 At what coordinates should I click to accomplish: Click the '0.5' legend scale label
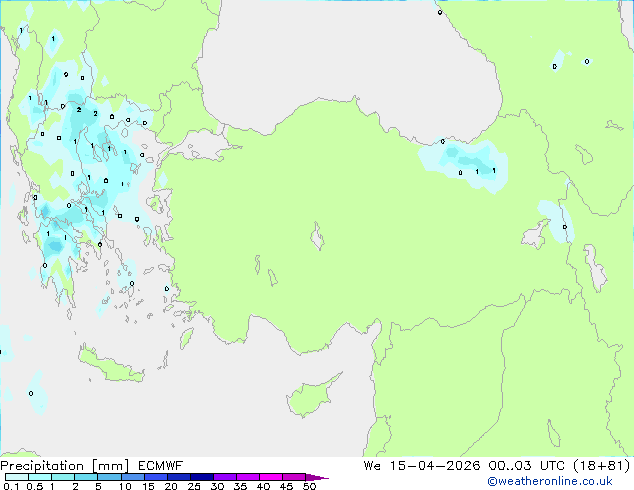point(35,486)
